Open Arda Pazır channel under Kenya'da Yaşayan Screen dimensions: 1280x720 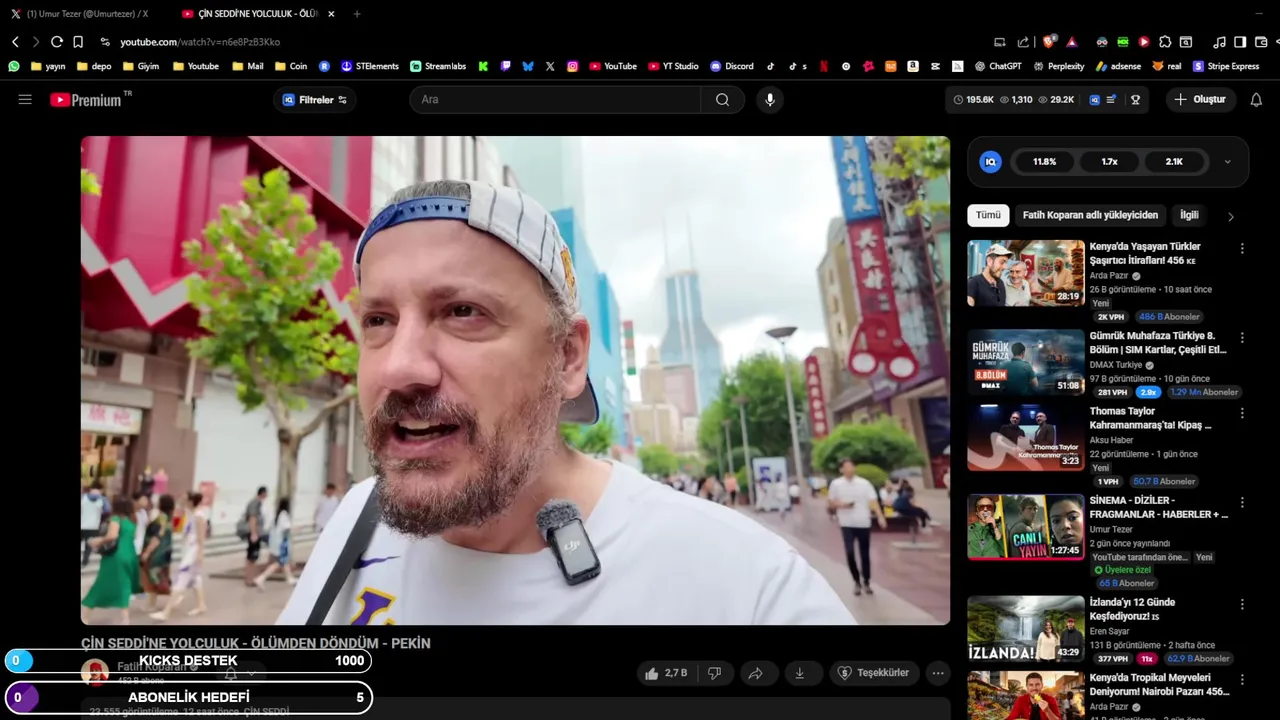pyautogui.click(x=1109, y=276)
